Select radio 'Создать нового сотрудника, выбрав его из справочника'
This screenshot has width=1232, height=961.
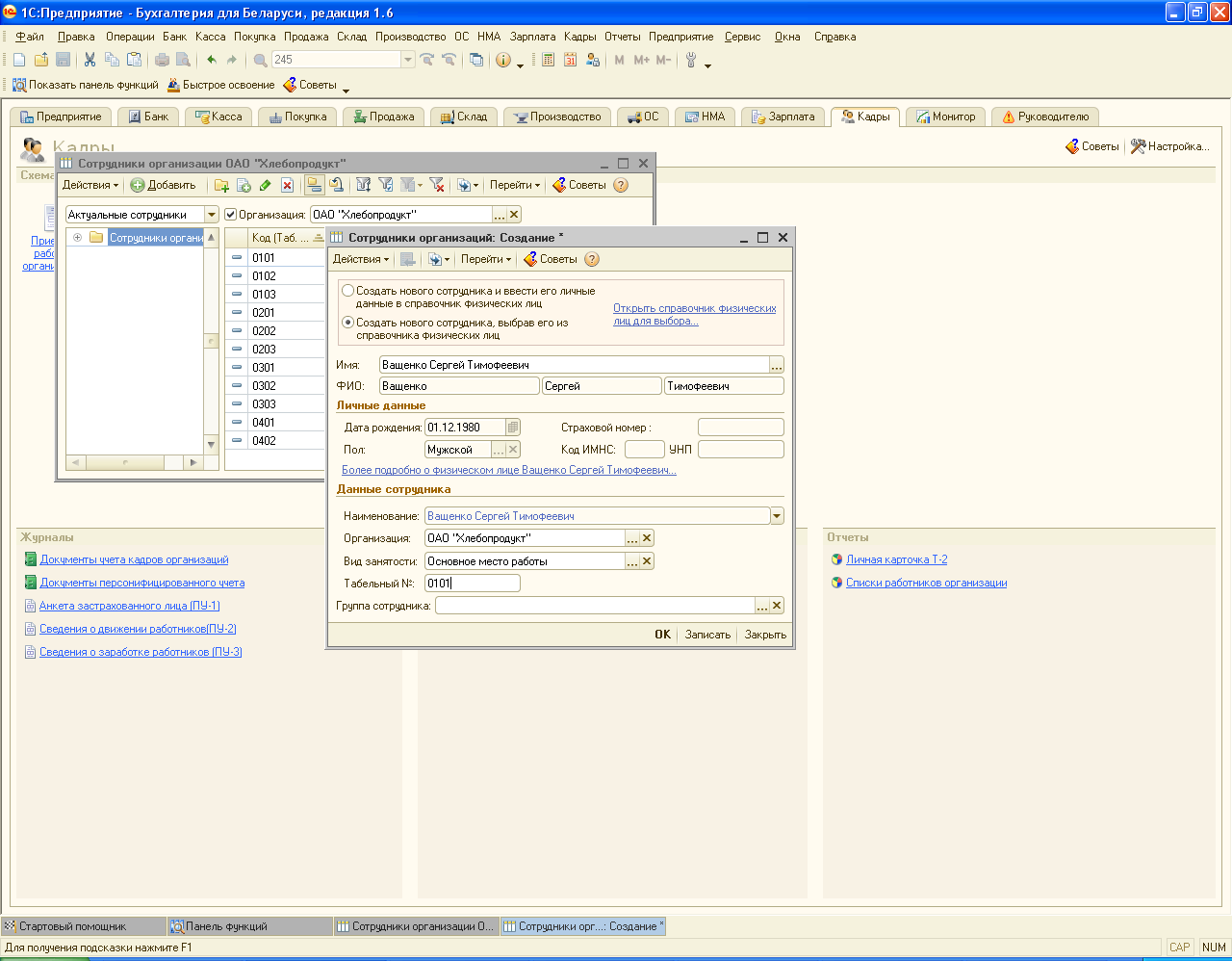pos(347,323)
